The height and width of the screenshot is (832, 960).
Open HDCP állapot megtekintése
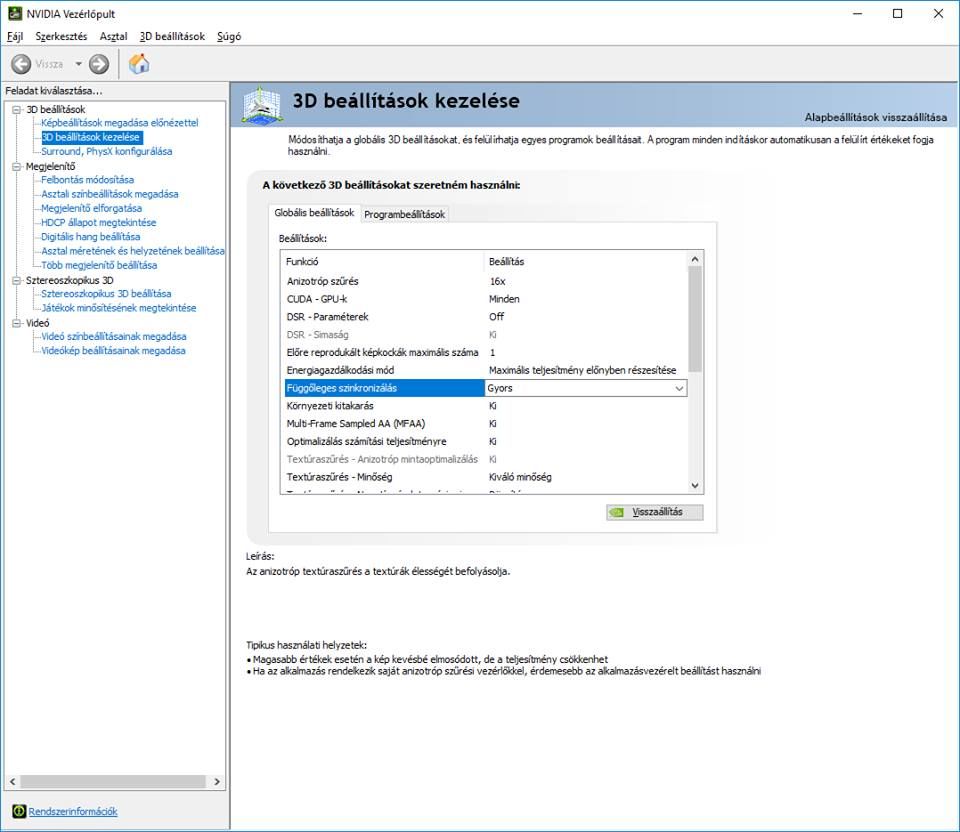pyautogui.click(x=98, y=223)
